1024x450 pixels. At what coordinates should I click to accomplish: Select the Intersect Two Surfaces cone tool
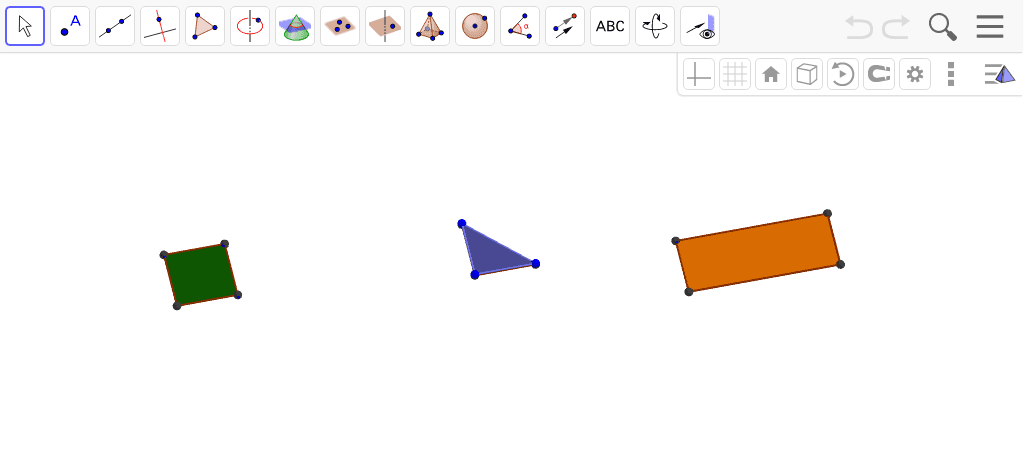(x=295, y=26)
